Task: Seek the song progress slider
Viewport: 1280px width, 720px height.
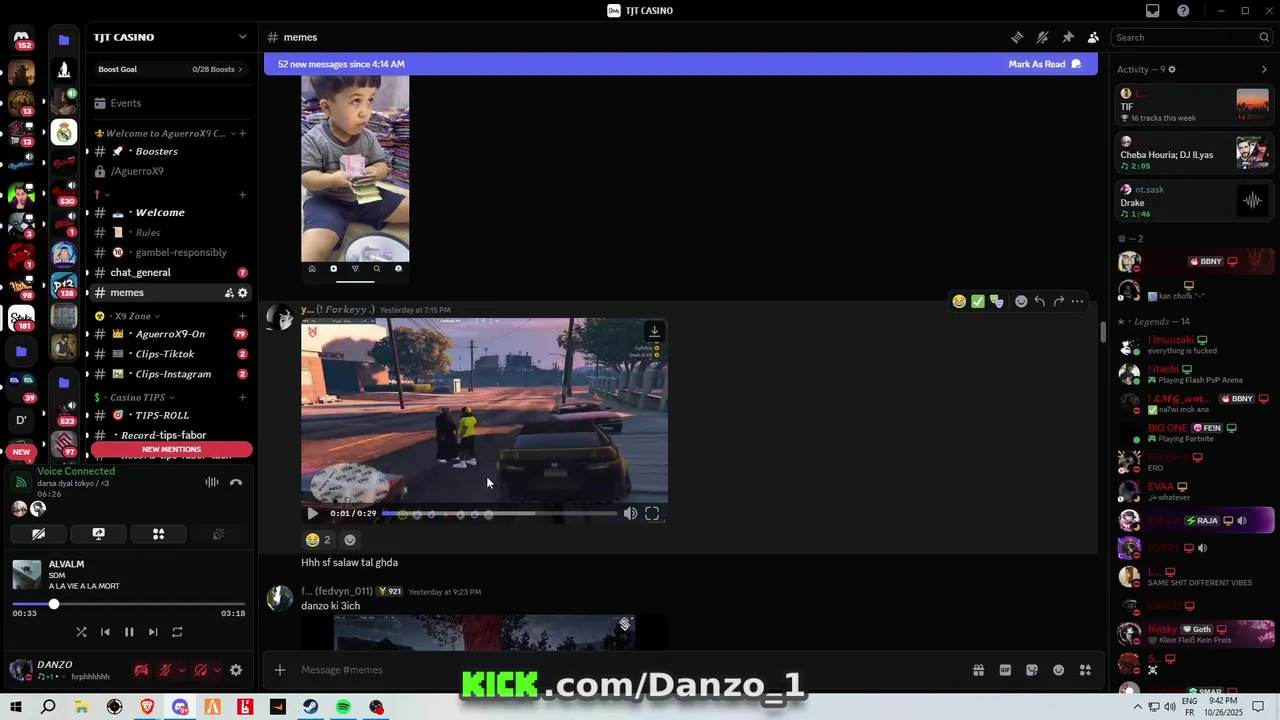Action: point(129,604)
